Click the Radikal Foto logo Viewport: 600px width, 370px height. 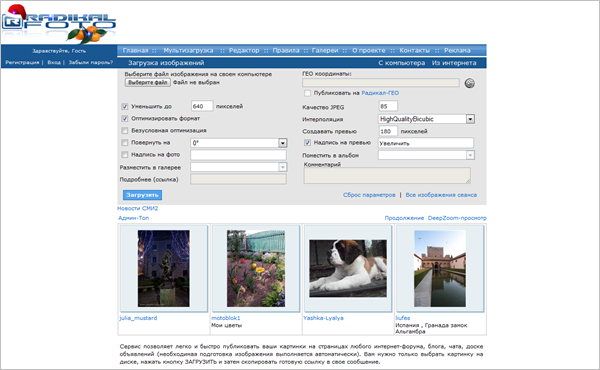pos(59,24)
